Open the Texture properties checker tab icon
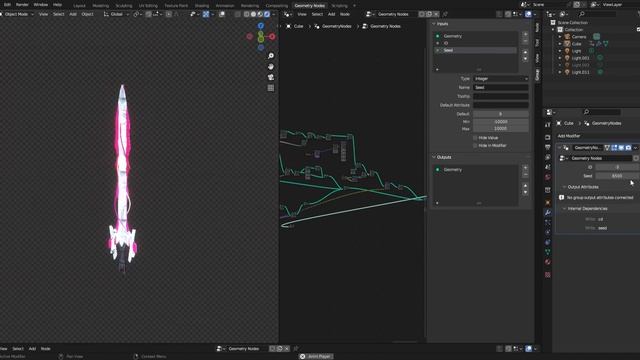This screenshot has height=360, width=640. 548,275
